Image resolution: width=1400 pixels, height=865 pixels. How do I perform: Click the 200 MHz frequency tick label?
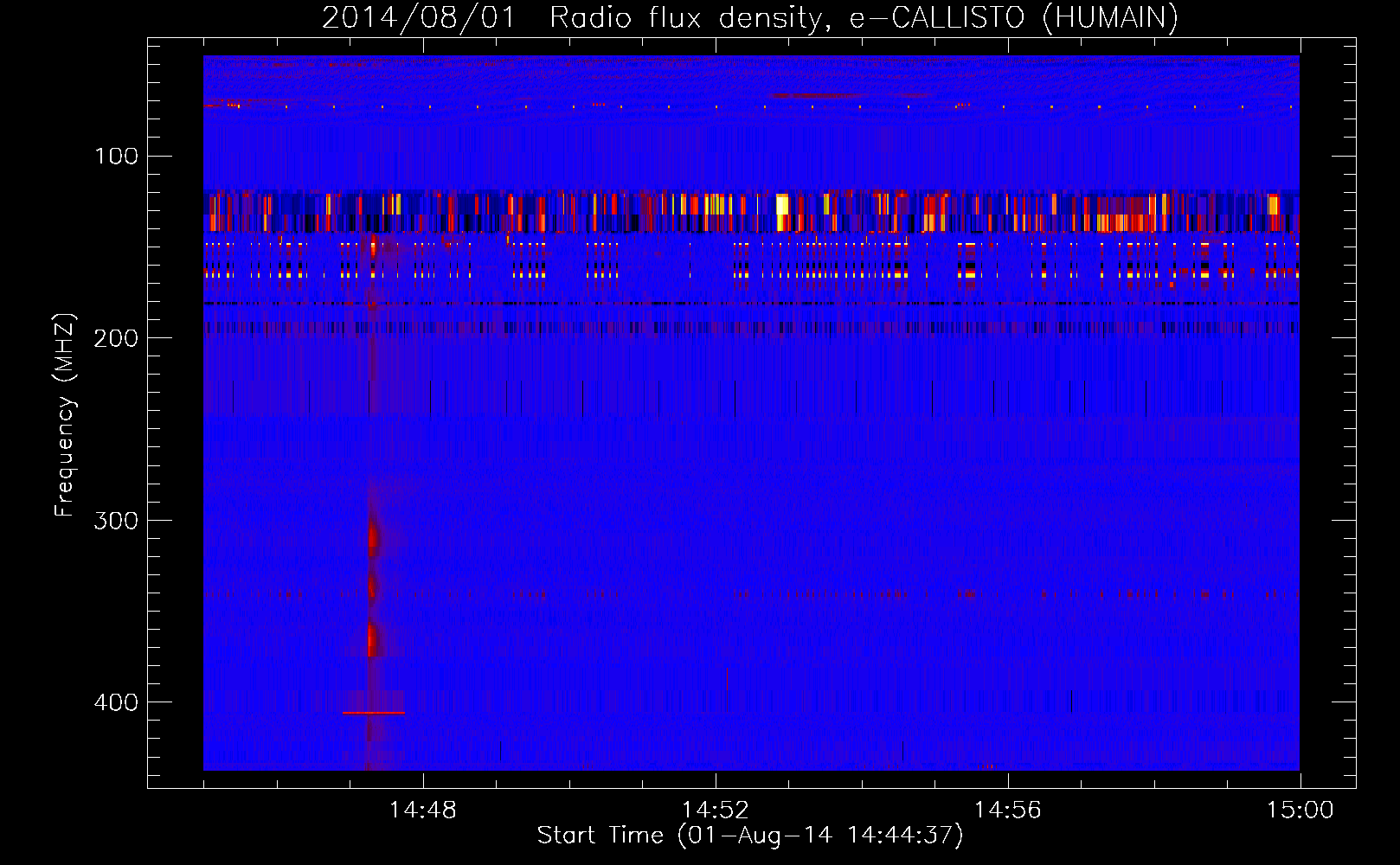[117, 338]
